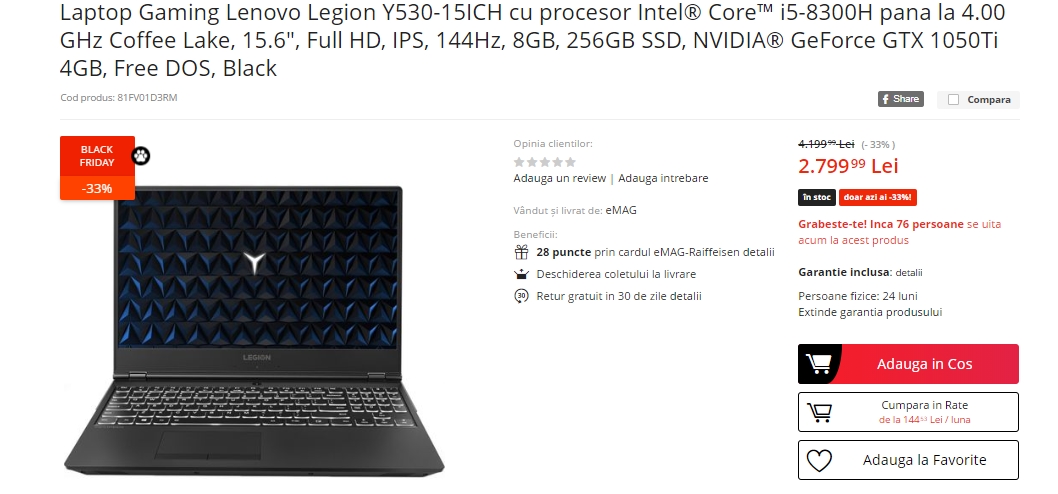Click the 30-day return icon
The width and height of the screenshot is (1058, 494).
point(521,296)
